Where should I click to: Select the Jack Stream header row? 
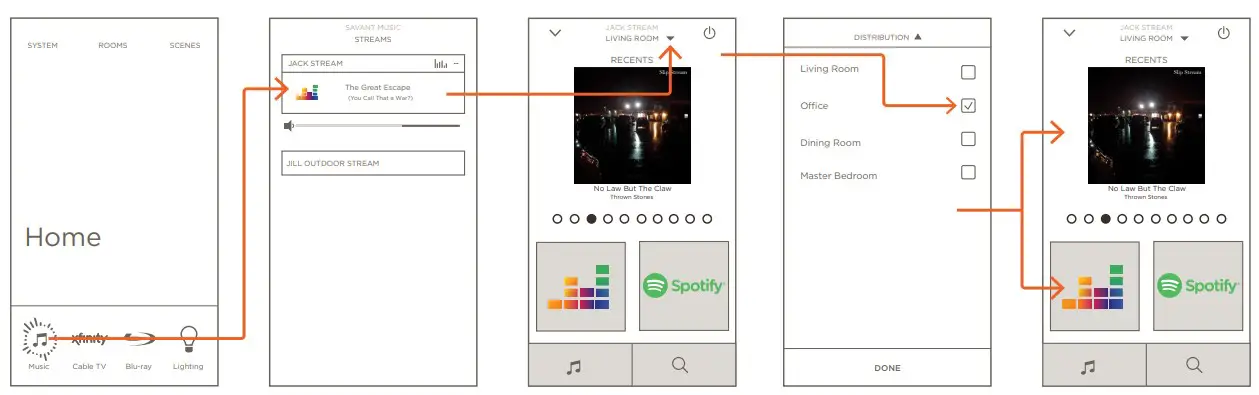pos(373,63)
